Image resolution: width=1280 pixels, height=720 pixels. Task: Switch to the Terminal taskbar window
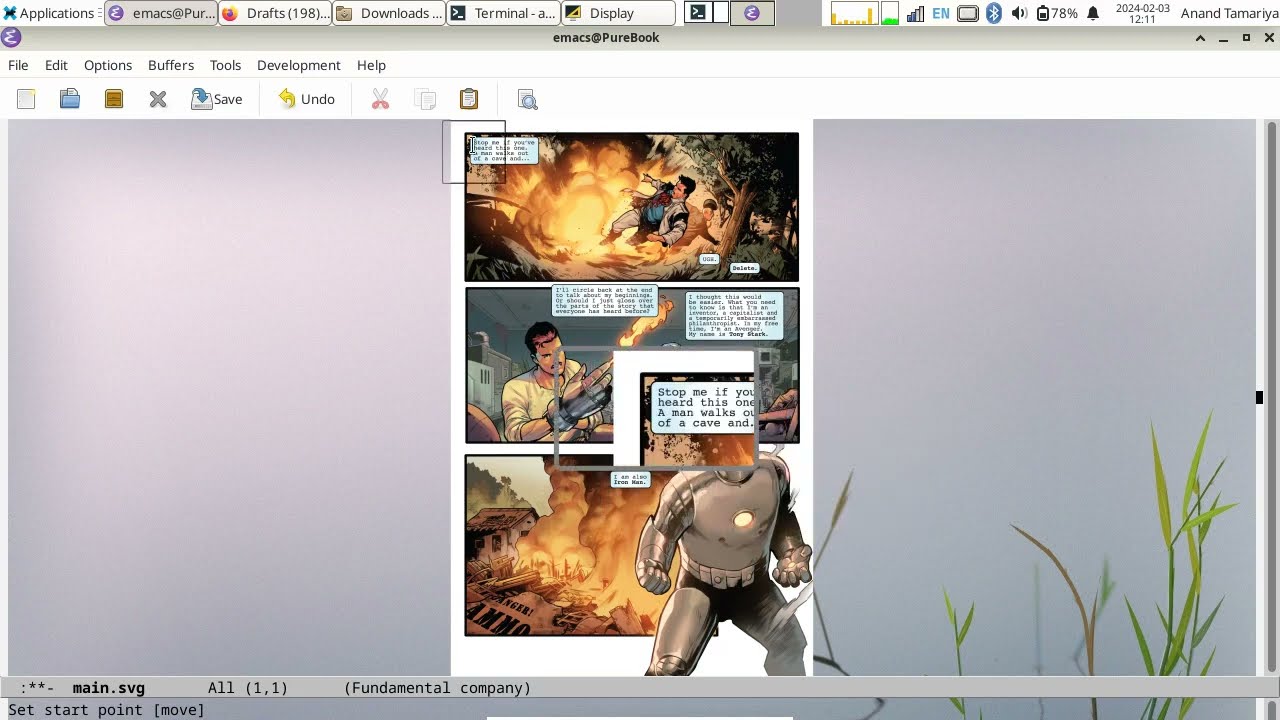(503, 13)
